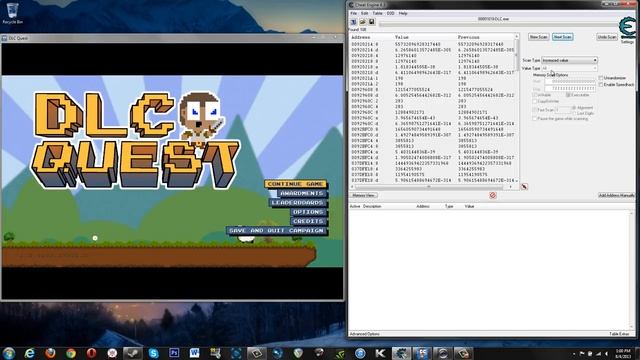Open the Scan Type dropdown

coord(569,60)
